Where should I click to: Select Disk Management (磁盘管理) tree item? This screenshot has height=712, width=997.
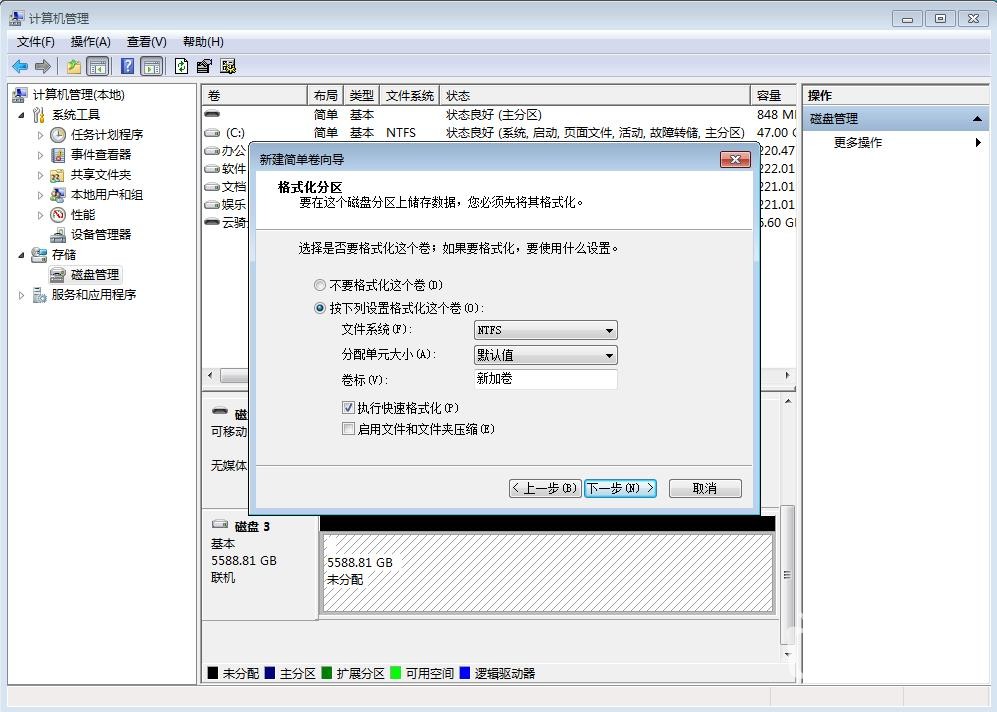click(95, 275)
